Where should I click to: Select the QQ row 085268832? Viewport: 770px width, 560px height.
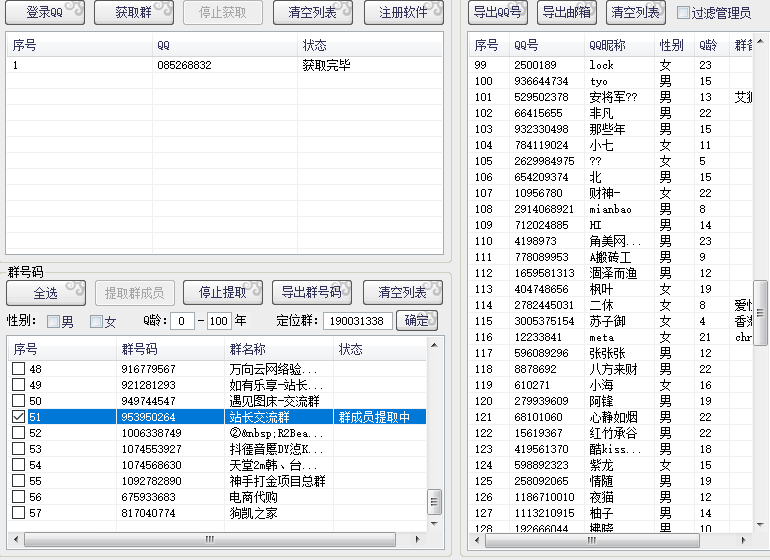(224, 65)
